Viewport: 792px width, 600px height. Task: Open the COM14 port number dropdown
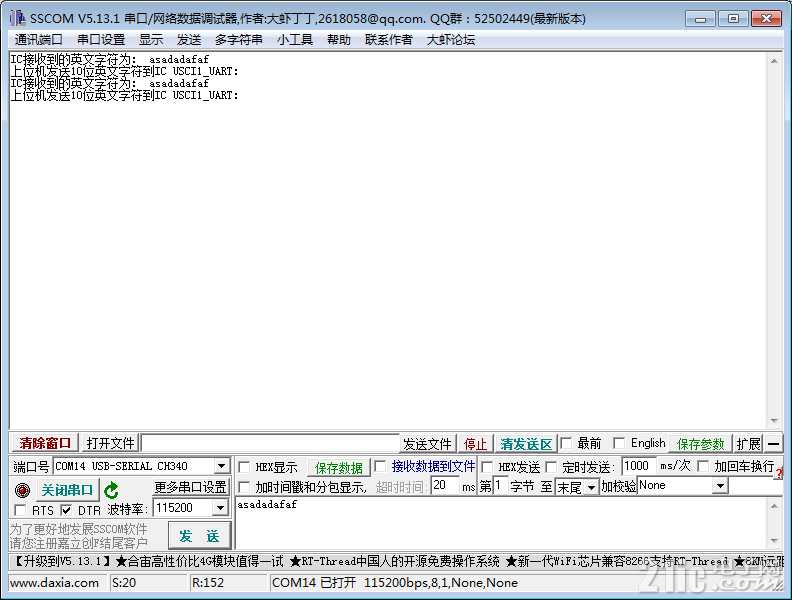(221, 466)
